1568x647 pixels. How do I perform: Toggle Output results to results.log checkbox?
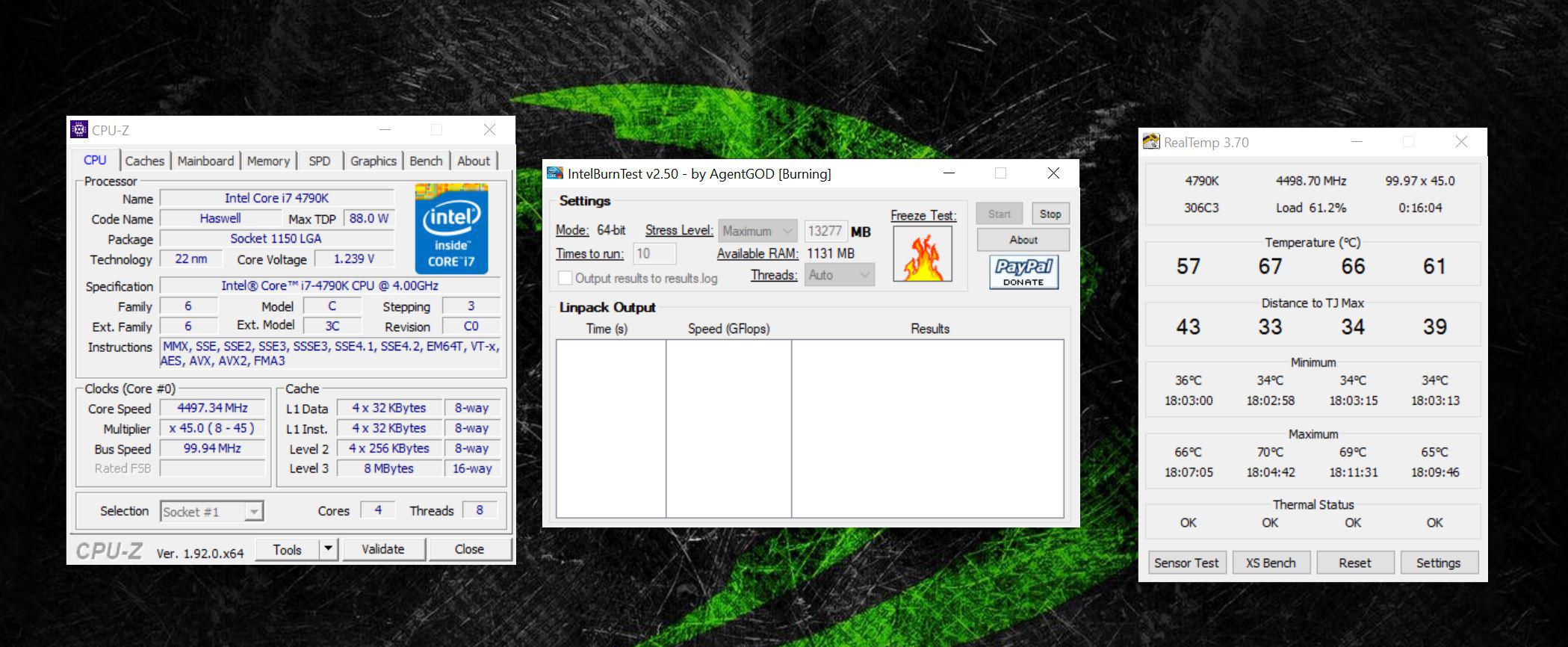565,278
